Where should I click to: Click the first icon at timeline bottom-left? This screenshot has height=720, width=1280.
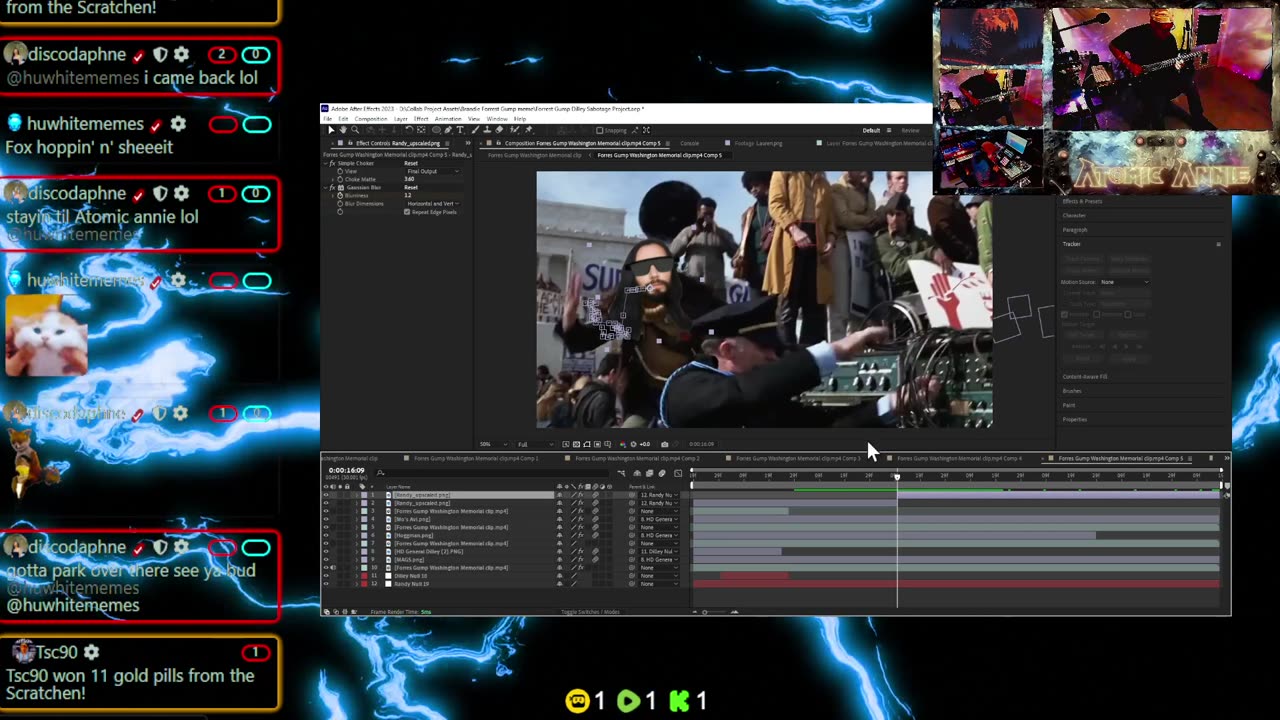pos(326,612)
